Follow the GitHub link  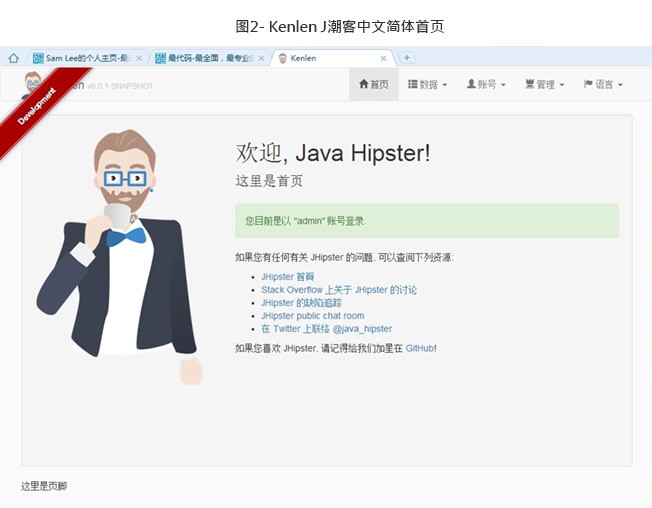420,348
